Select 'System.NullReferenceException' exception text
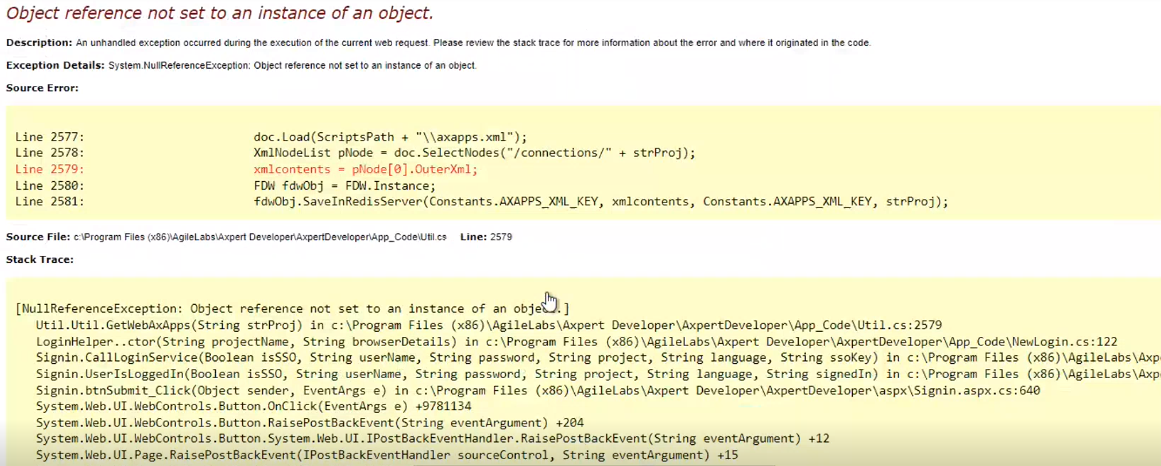The image size is (1161, 466). (179, 66)
